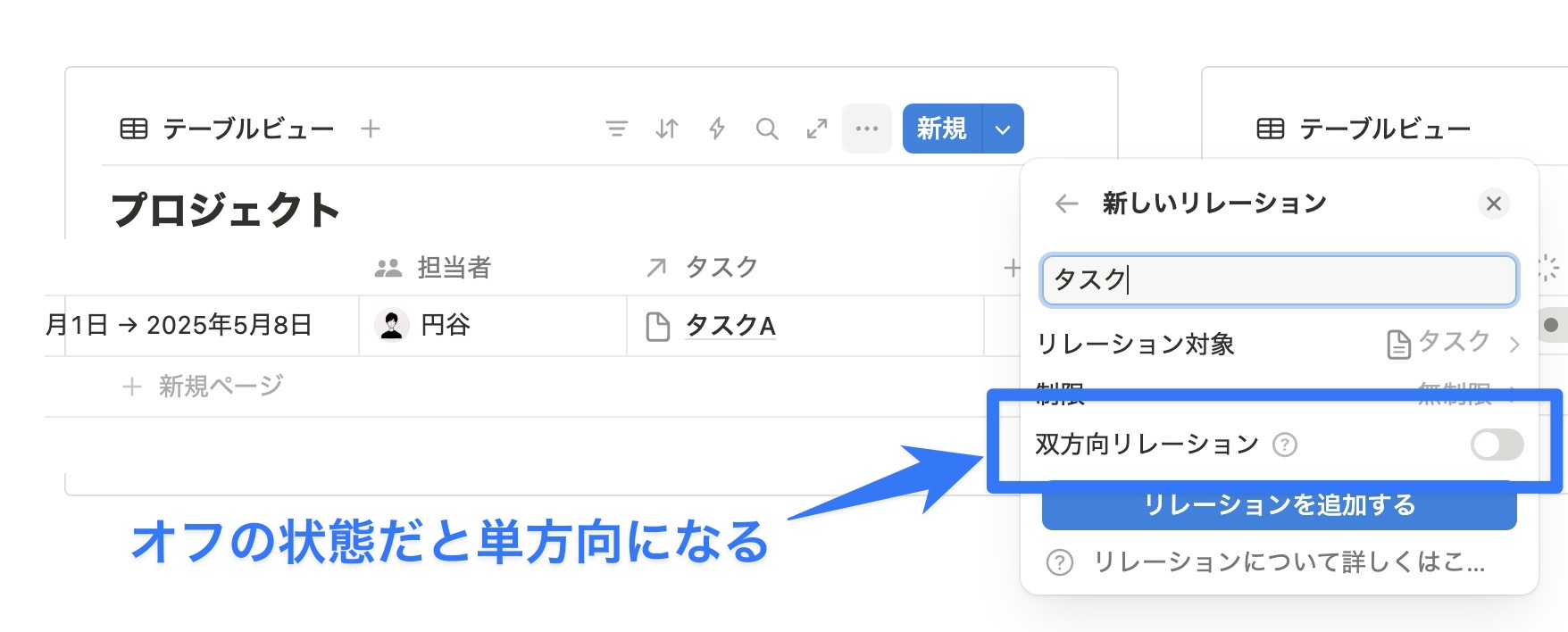Click リレーションを追加する button
The height and width of the screenshot is (632, 1568).
point(1279,505)
